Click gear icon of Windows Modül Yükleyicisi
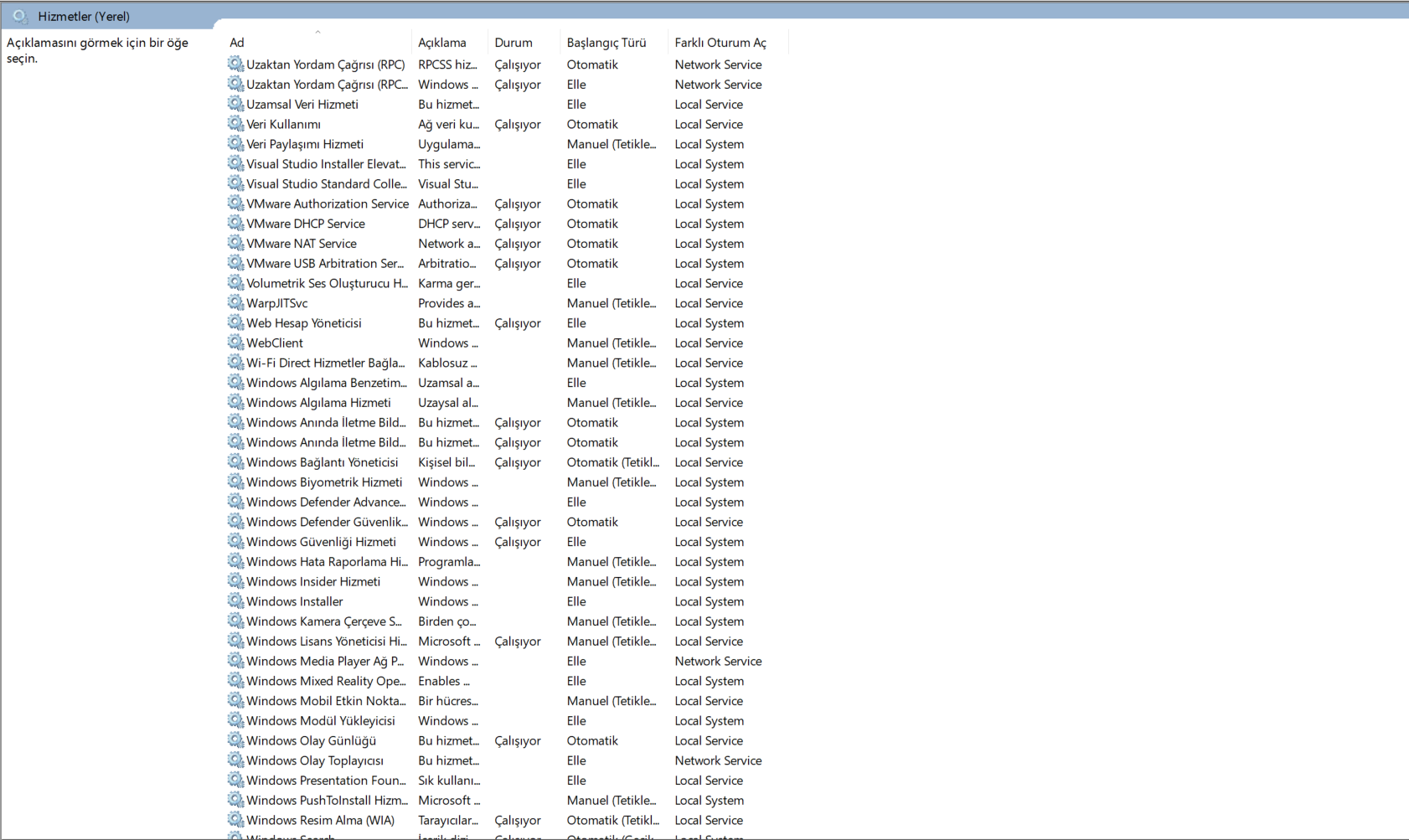This screenshot has width=1409, height=840. (235, 721)
